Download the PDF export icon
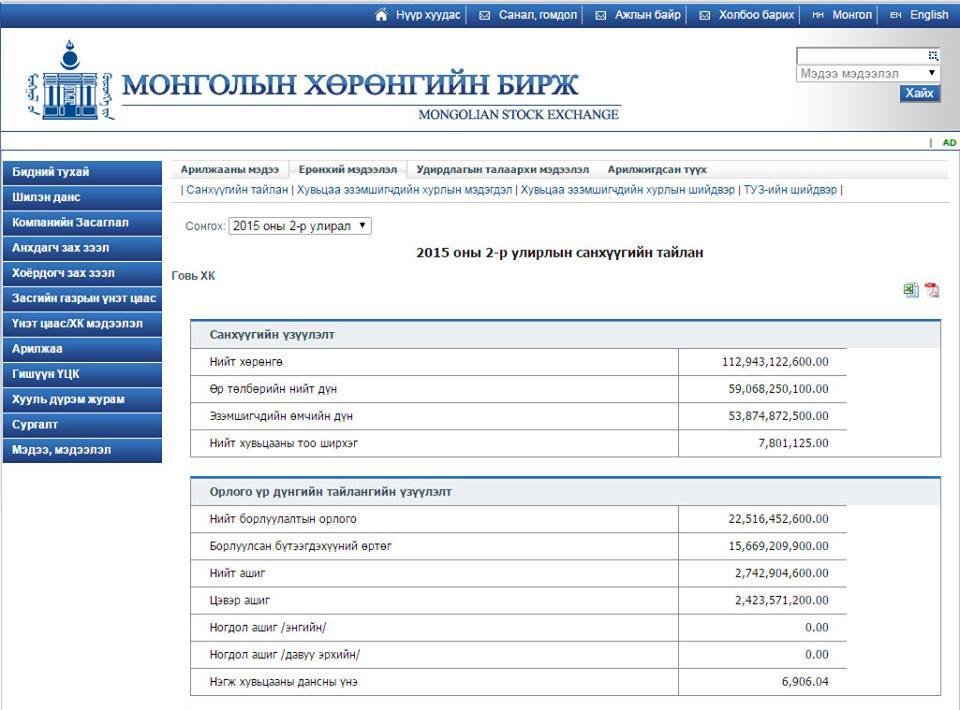The height and width of the screenshot is (710, 960). (931, 290)
